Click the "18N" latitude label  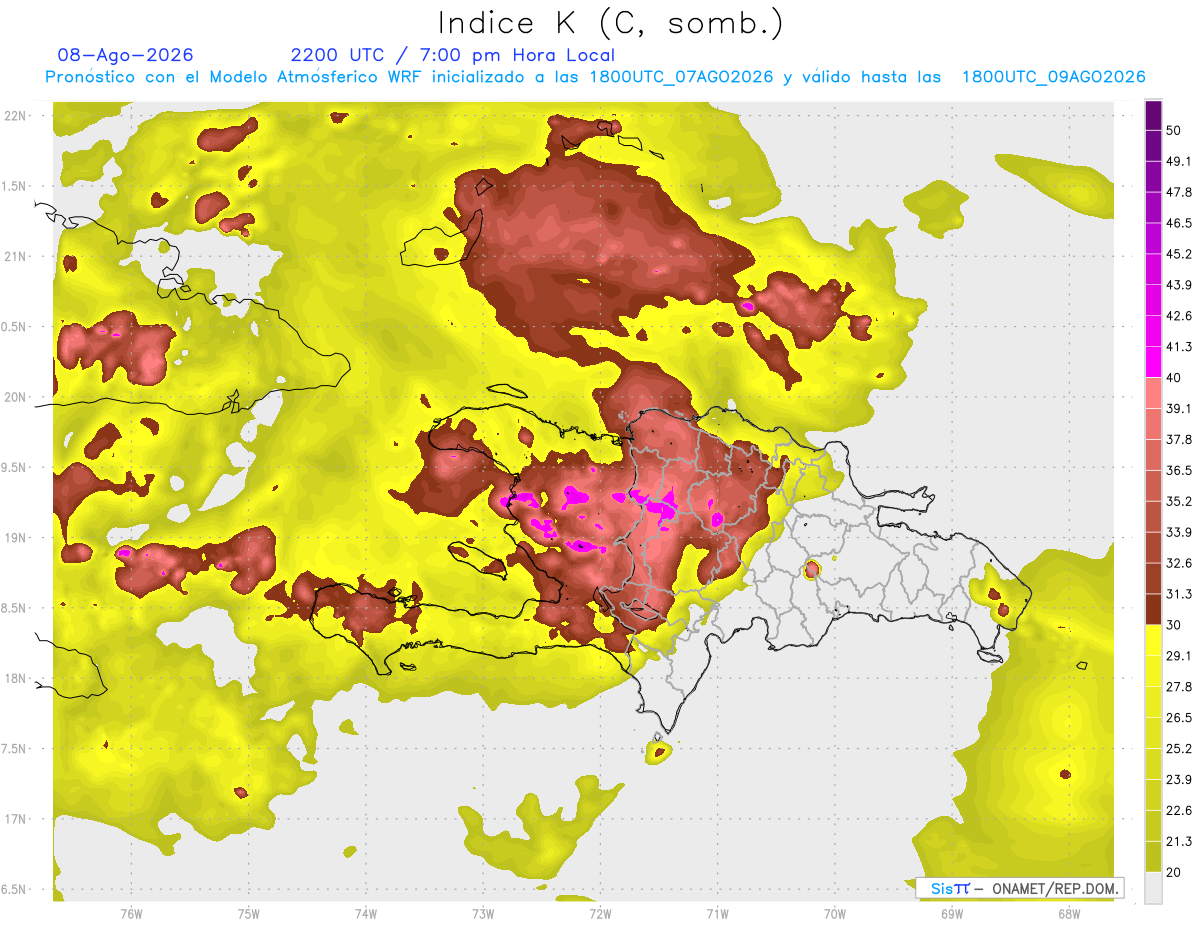click(x=16, y=679)
